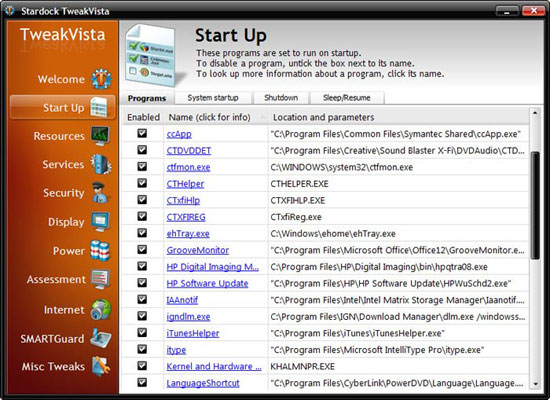Sort by Name (click for info) header
The width and height of the screenshot is (550, 400).
click(216, 117)
